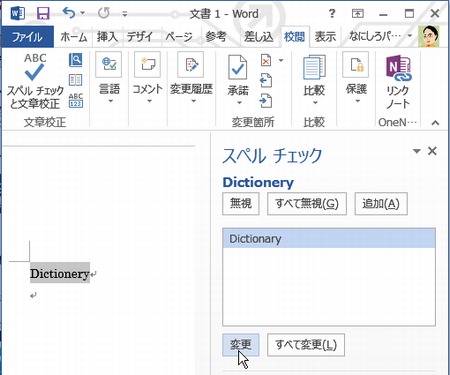Select the suggestion Dictionary in the list
Screen dimensions: 450x375
[329, 239]
